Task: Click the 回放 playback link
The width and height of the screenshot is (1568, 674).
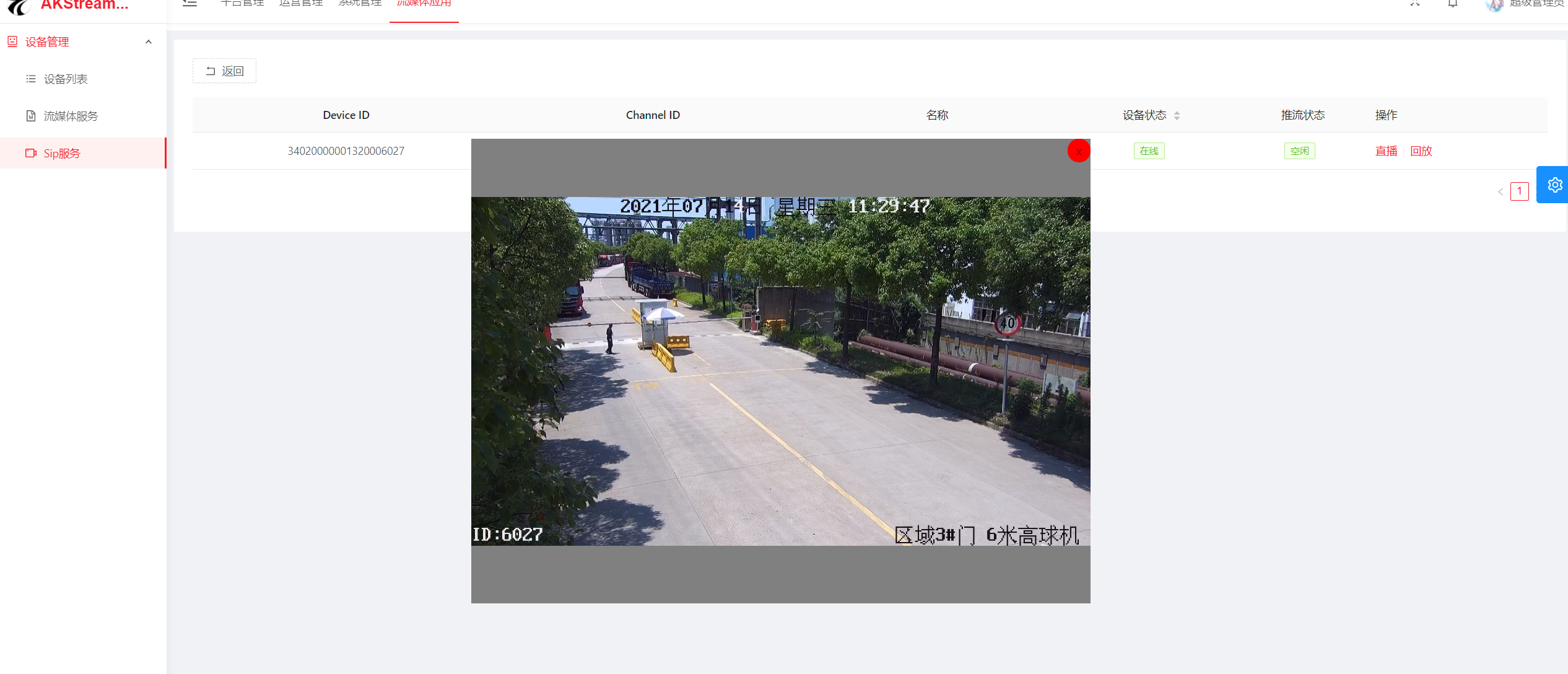Action: click(1421, 151)
